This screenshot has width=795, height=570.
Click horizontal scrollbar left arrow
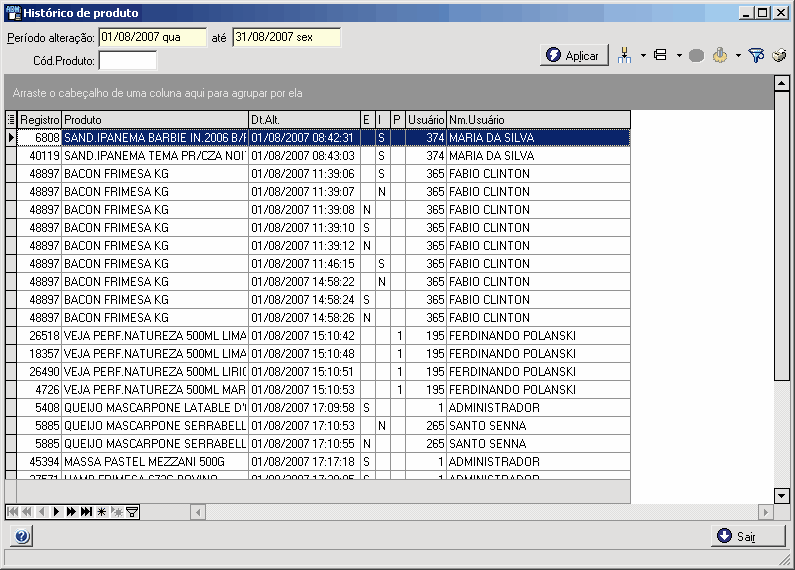[198, 512]
